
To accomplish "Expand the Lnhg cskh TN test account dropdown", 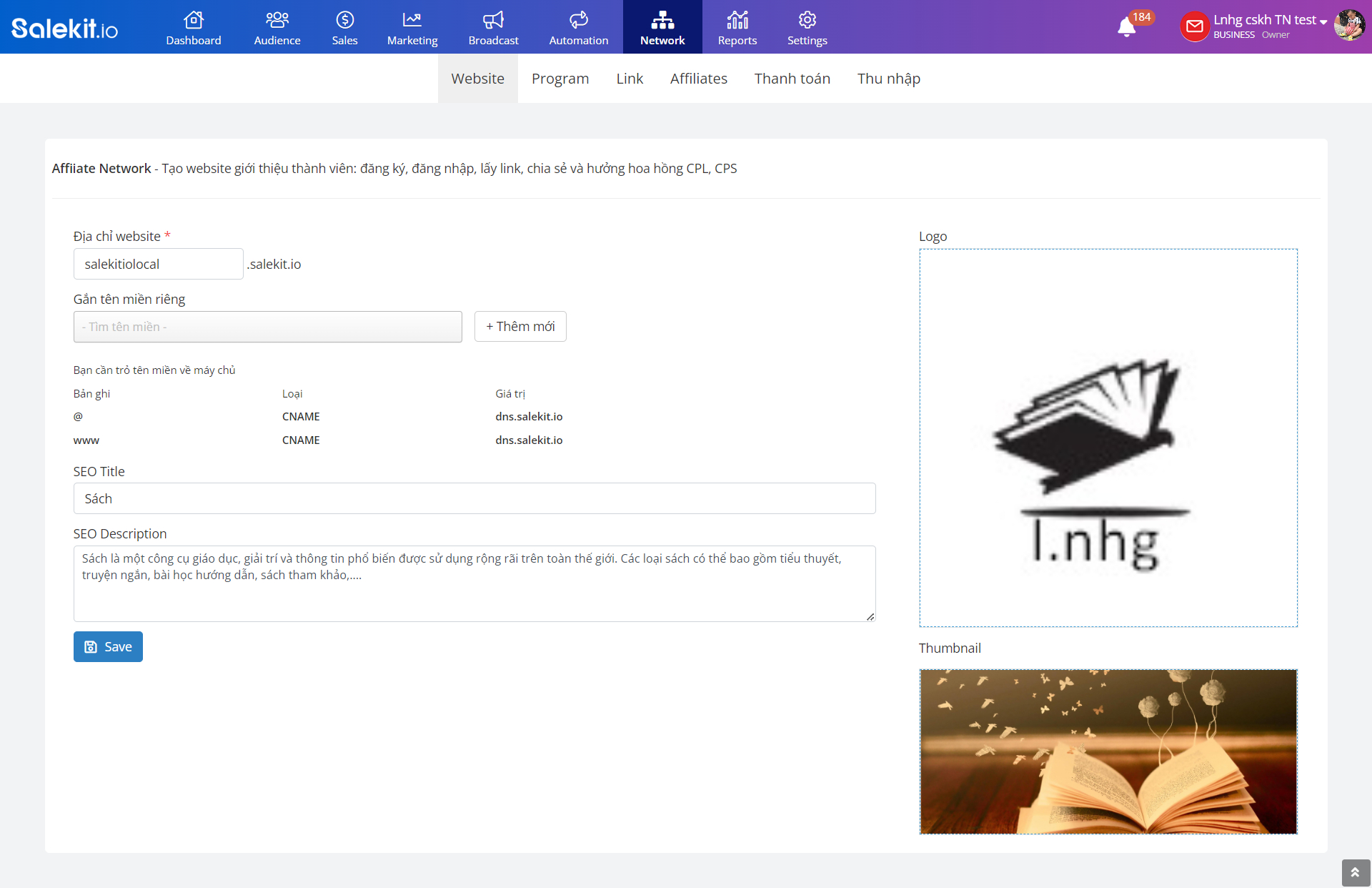I will (1270, 20).
